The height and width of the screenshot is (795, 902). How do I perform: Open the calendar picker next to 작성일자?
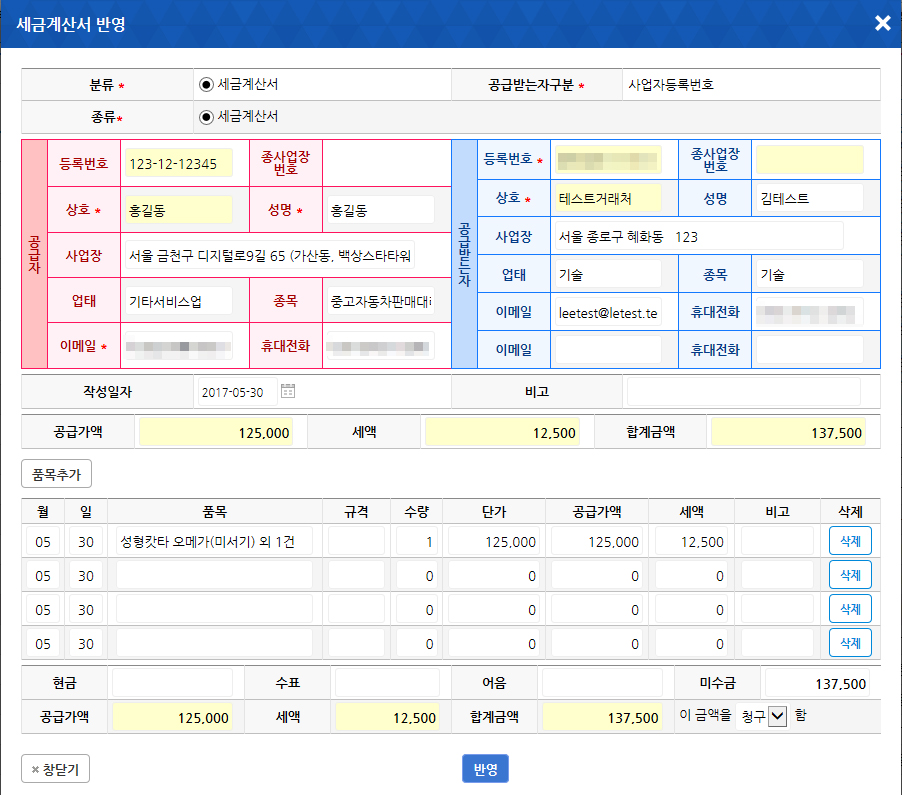(288, 391)
